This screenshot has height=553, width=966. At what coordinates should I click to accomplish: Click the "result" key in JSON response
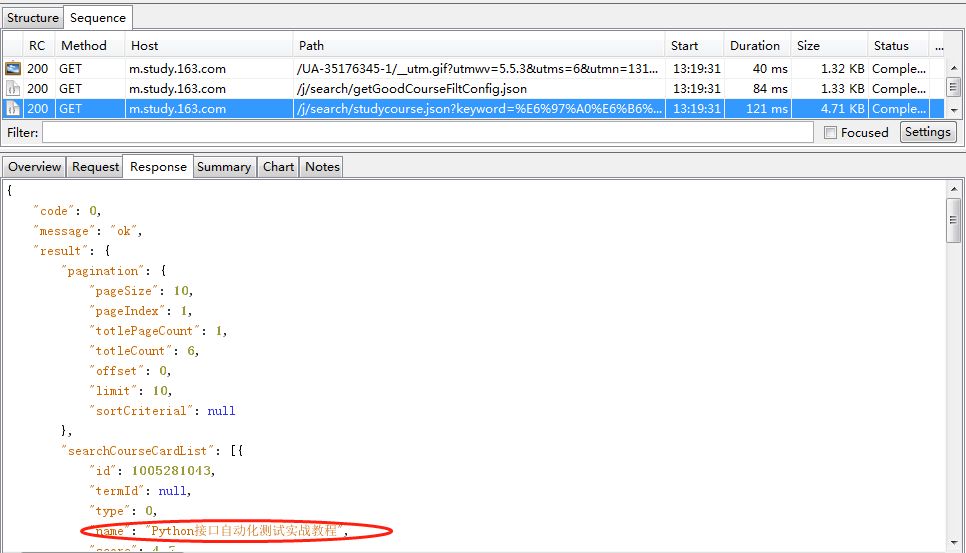(x=60, y=251)
